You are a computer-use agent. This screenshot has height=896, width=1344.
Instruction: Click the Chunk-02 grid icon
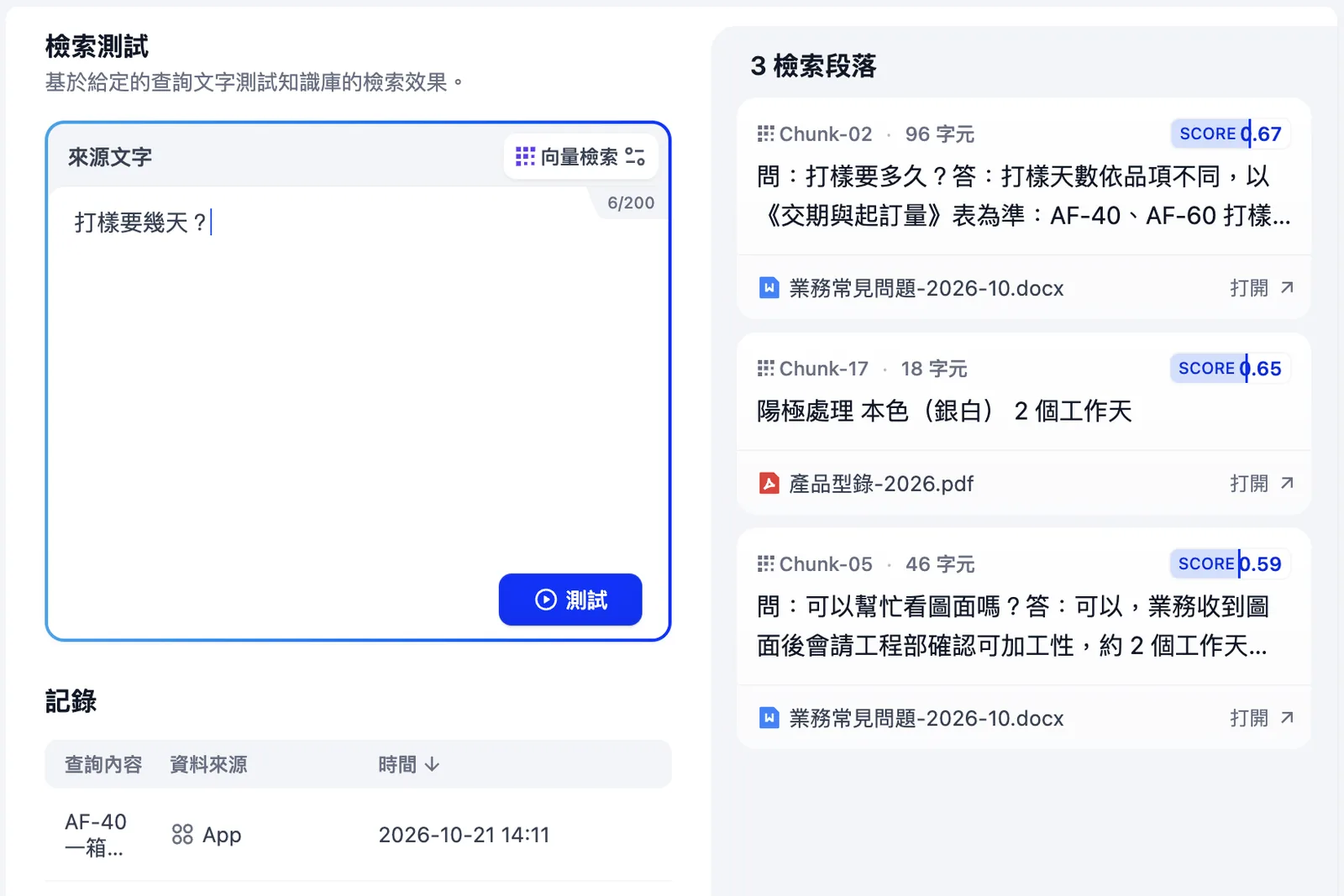[765, 134]
